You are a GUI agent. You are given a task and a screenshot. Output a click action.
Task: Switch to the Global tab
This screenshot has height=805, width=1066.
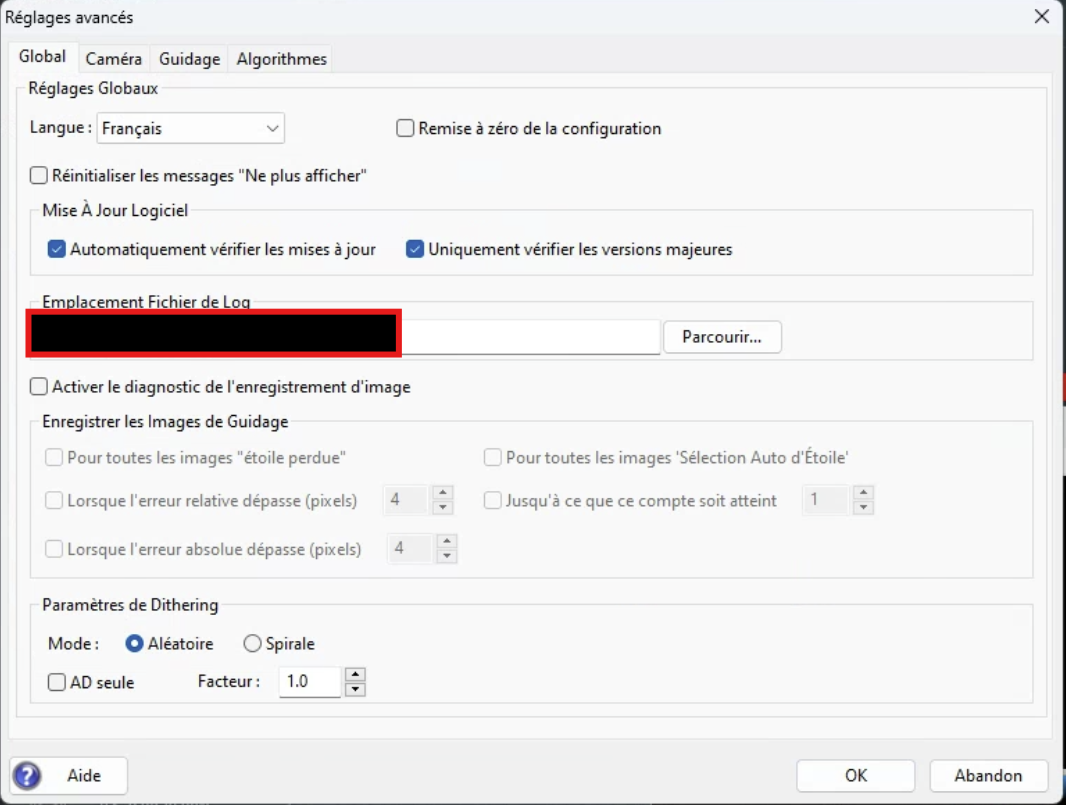42,56
